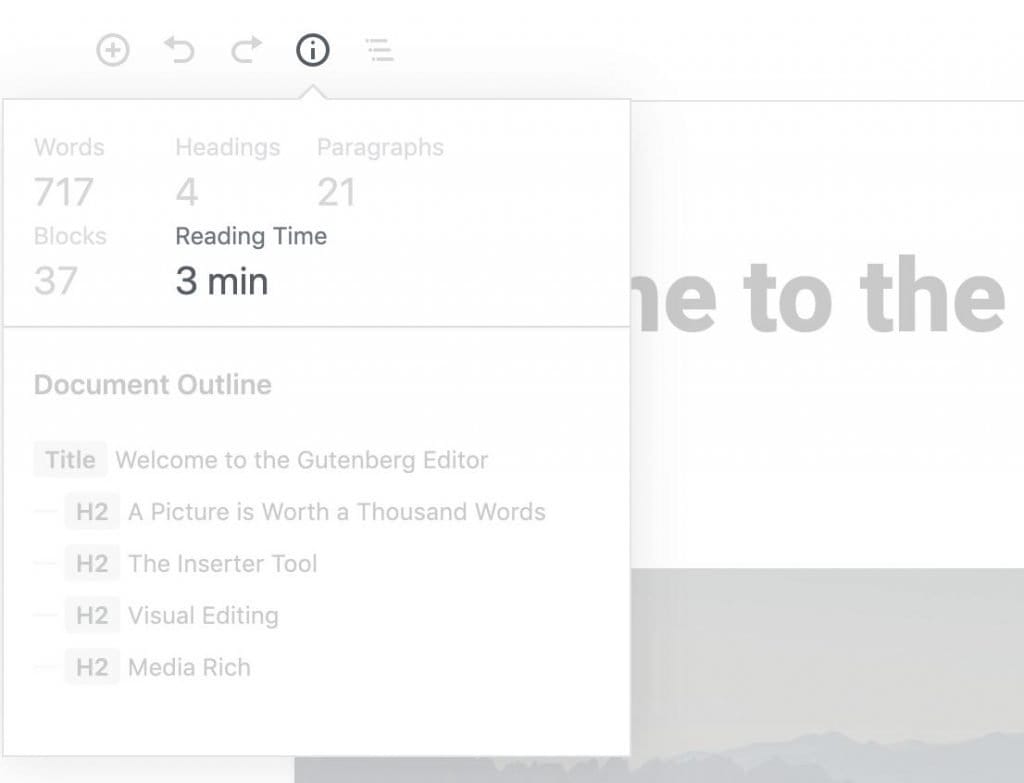The width and height of the screenshot is (1024, 783).
Task: Click the cover image below the title
Action: [x=827, y=675]
